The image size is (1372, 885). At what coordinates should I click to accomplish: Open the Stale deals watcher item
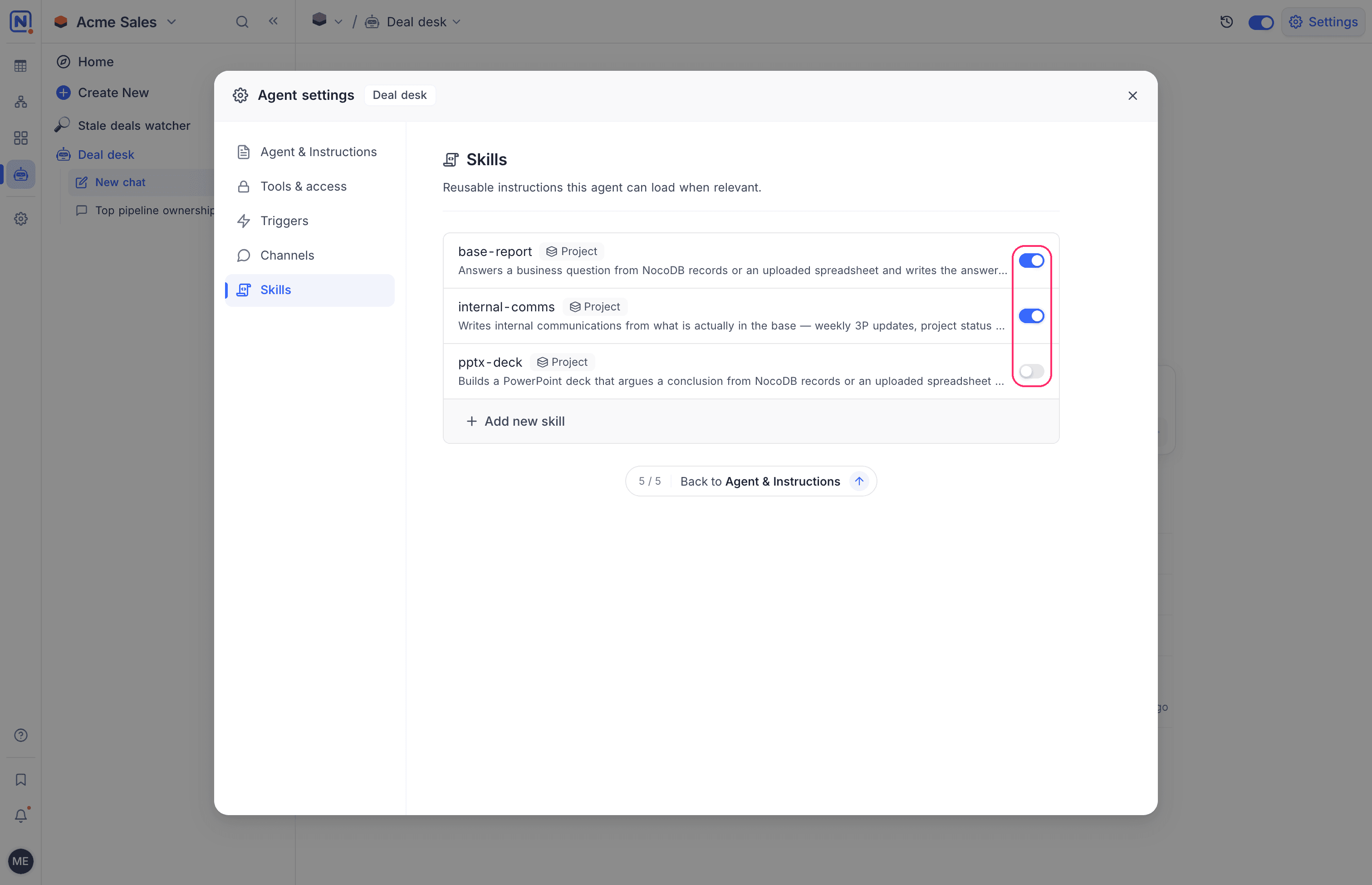(x=123, y=125)
